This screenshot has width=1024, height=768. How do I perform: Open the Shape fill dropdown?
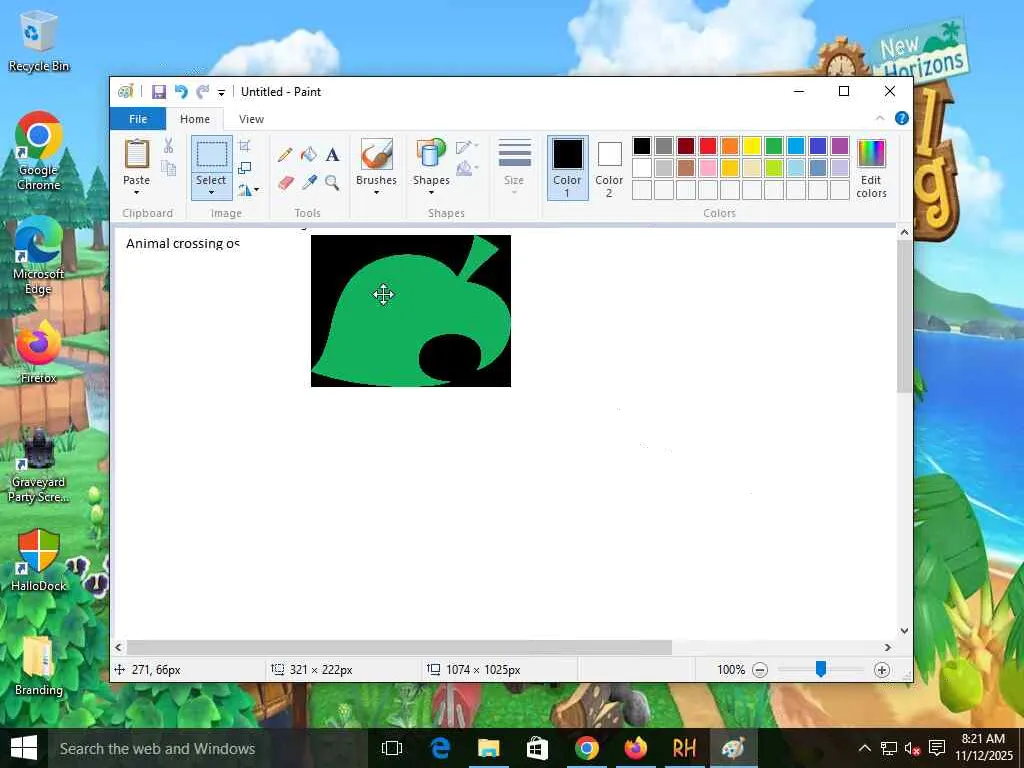(467, 169)
